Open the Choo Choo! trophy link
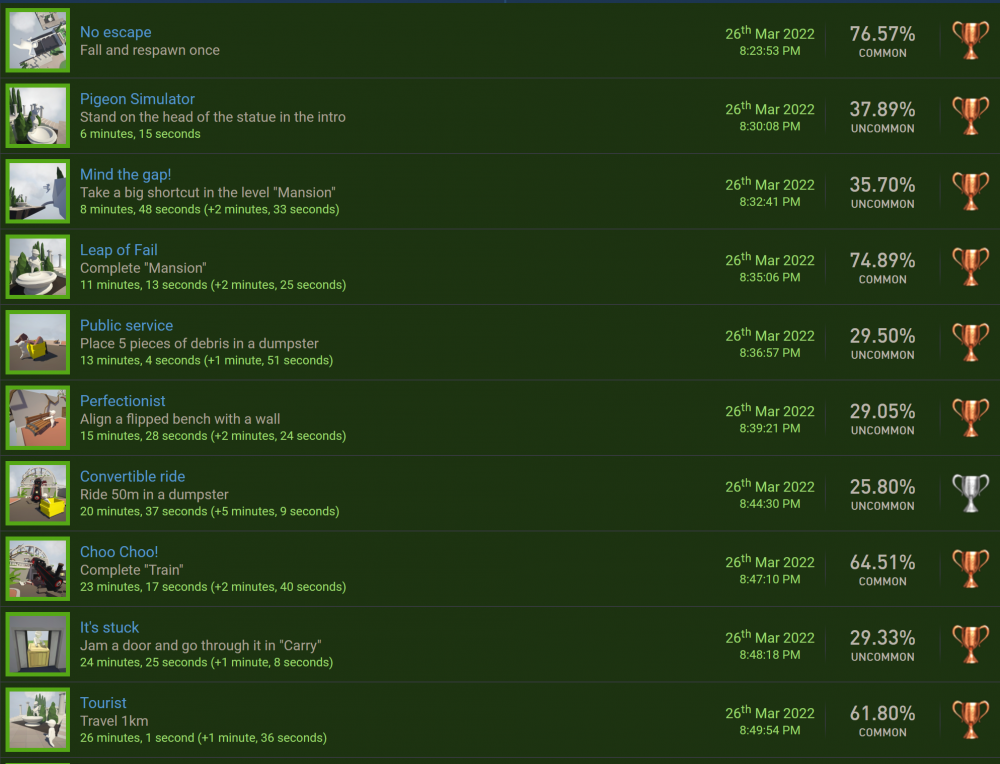The image size is (1000, 764). point(118,552)
